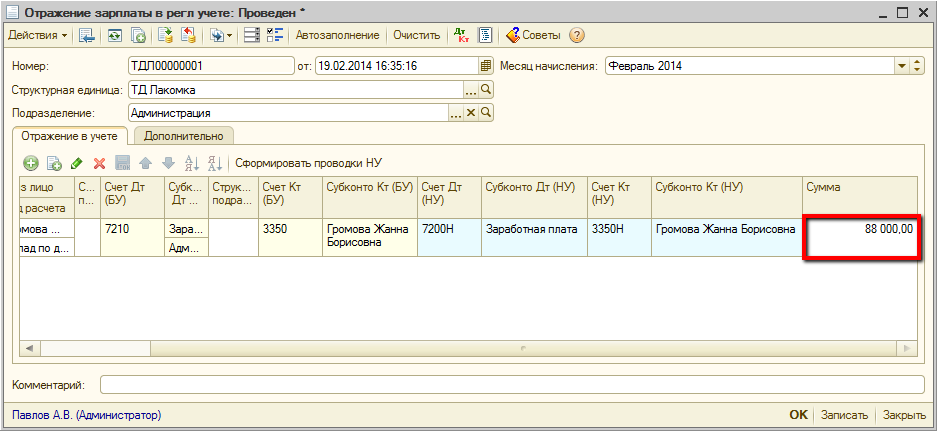Click the Записать button

(844, 415)
